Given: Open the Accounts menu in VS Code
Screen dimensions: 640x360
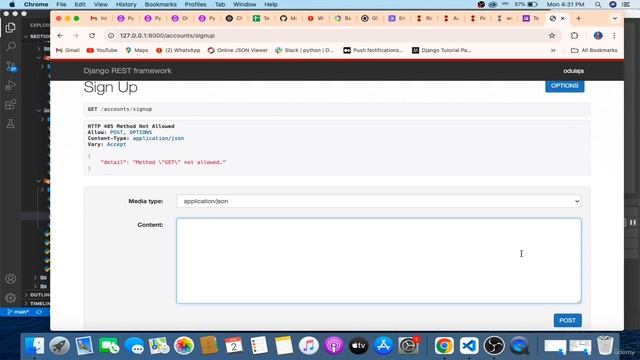Looking at the screenshot, I should pos(11,279).
